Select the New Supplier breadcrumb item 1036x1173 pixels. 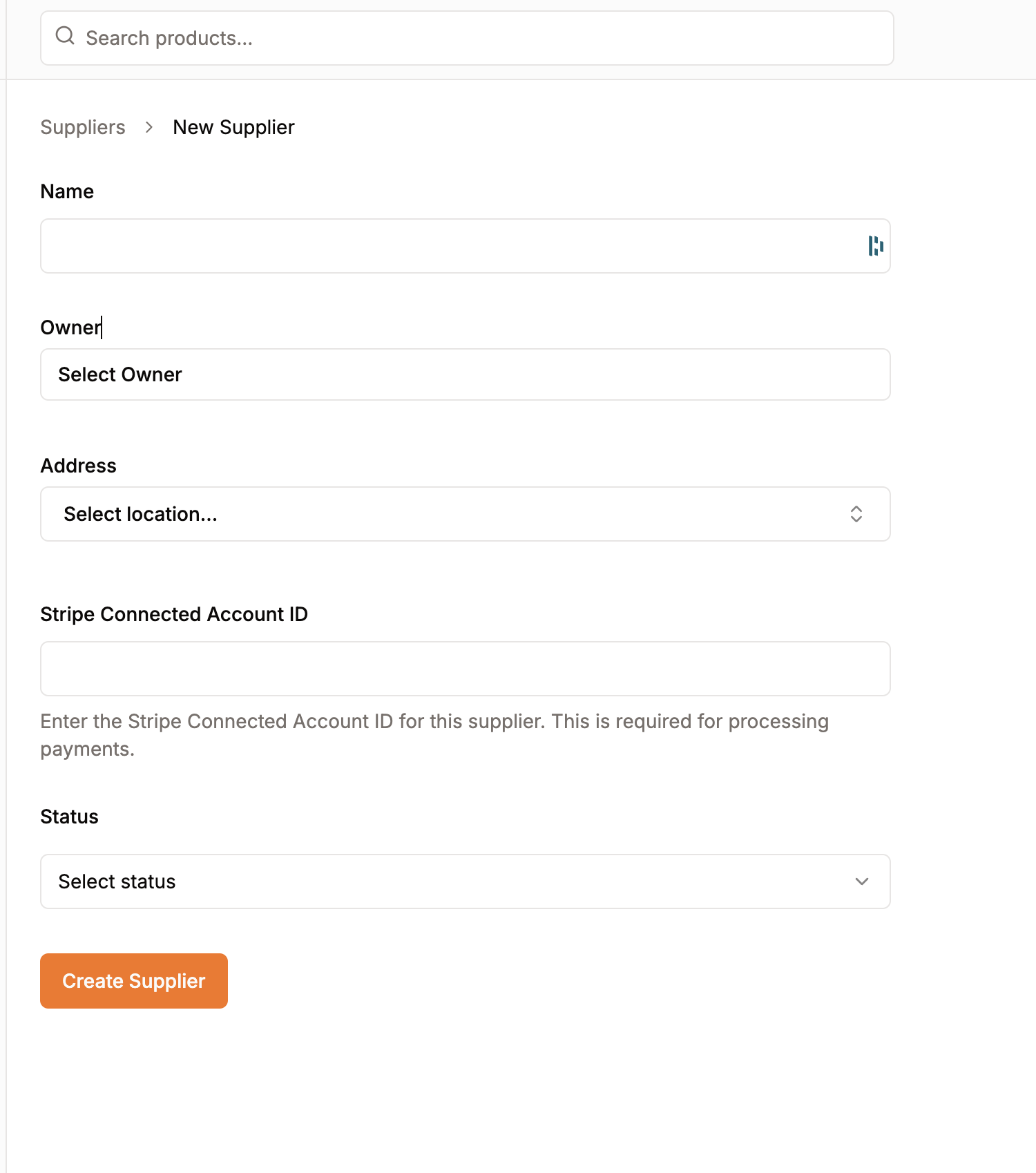(x=233, y=127)
